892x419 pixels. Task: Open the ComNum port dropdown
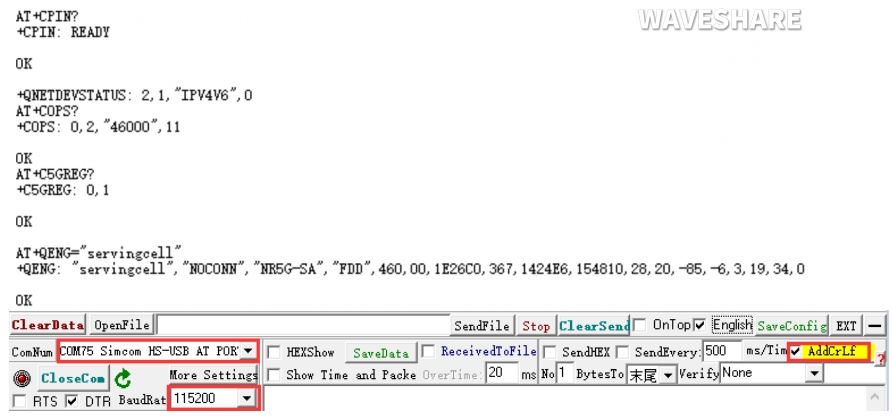tap(247, 352)
